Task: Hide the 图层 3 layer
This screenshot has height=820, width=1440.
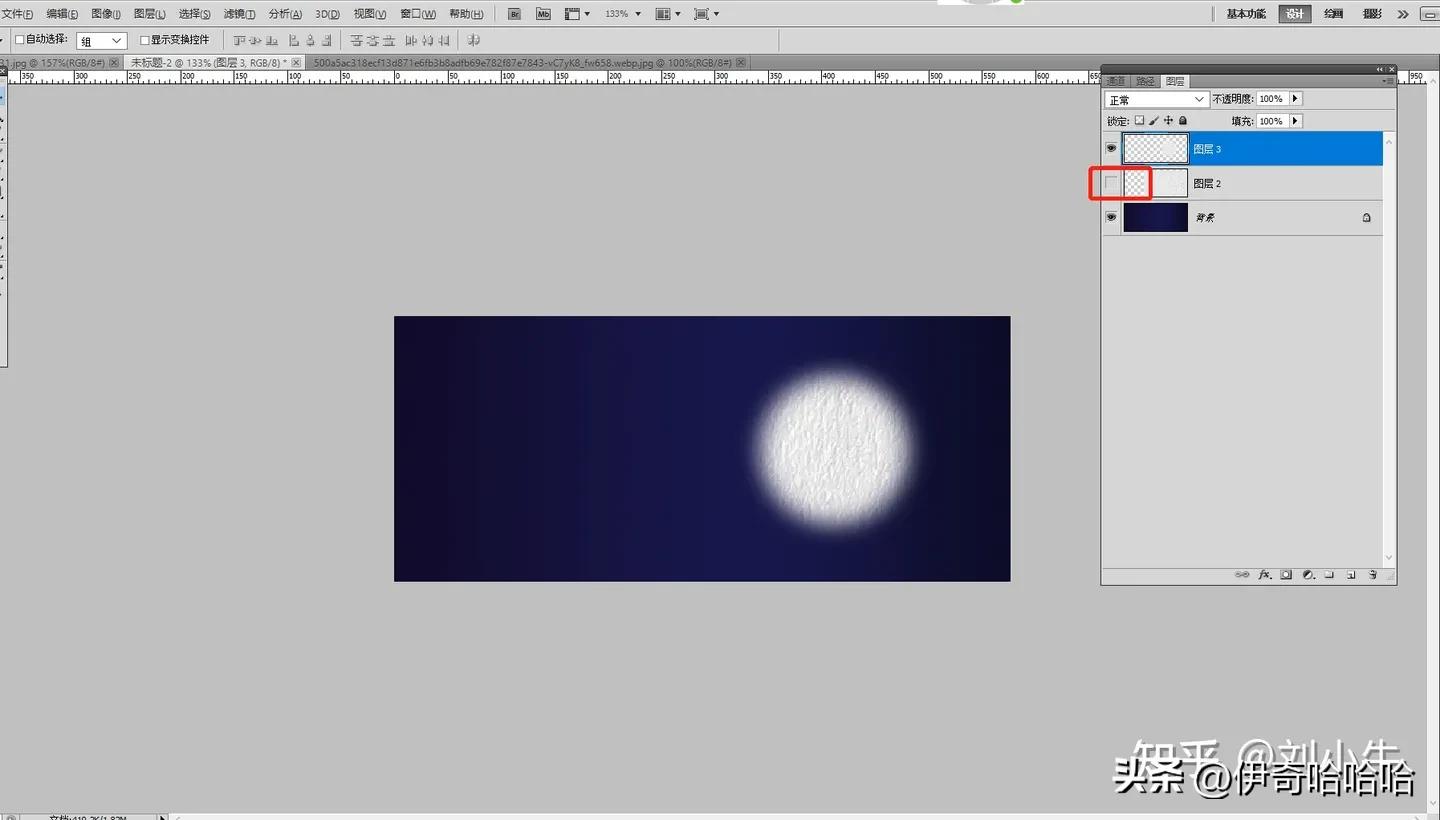Action: (1110, 148)
